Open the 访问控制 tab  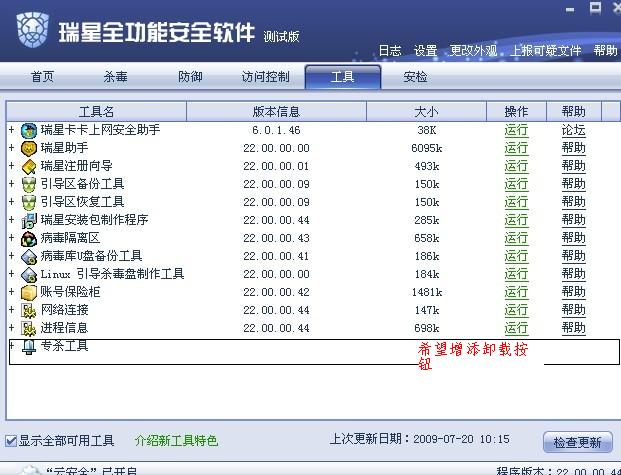click(265, 76)
